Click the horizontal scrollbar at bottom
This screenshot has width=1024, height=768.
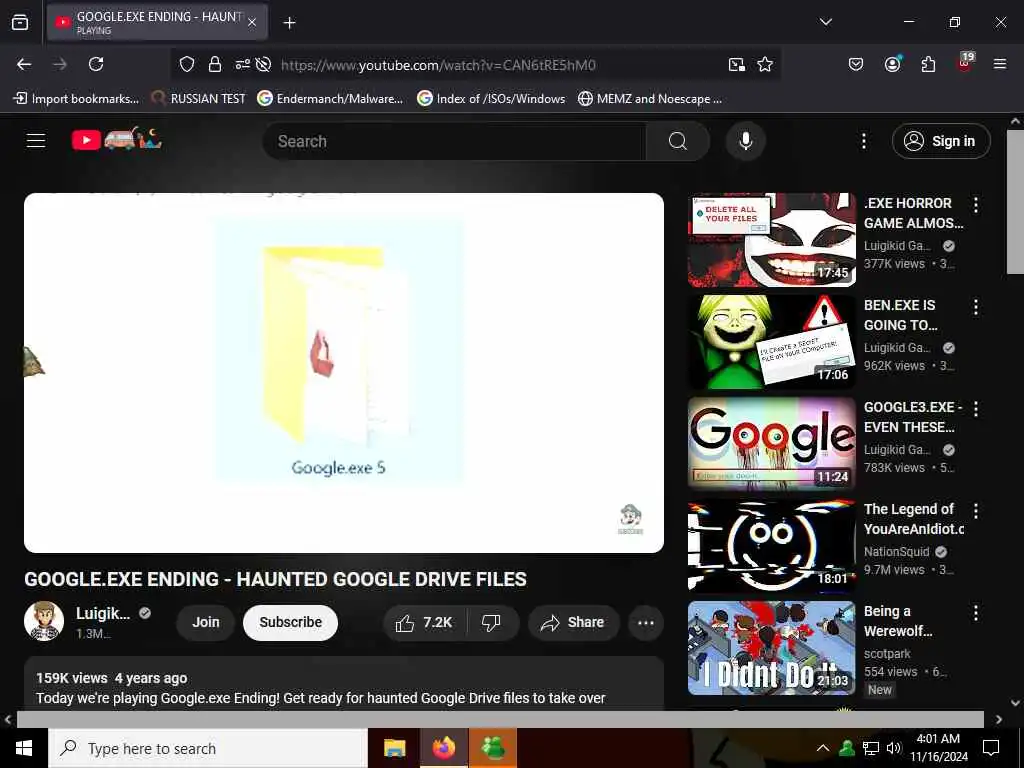tap(500, 719)
